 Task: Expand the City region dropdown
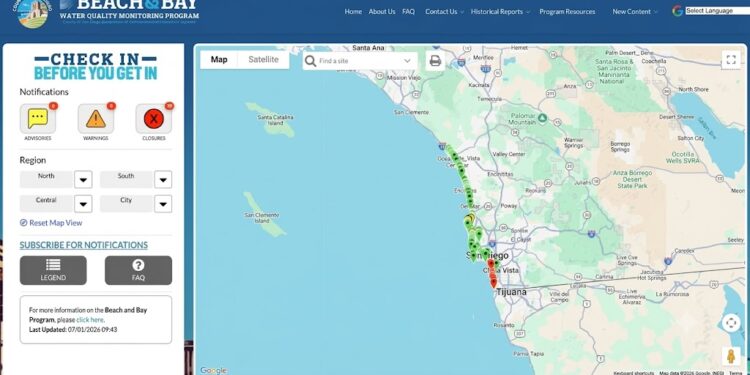163,204
